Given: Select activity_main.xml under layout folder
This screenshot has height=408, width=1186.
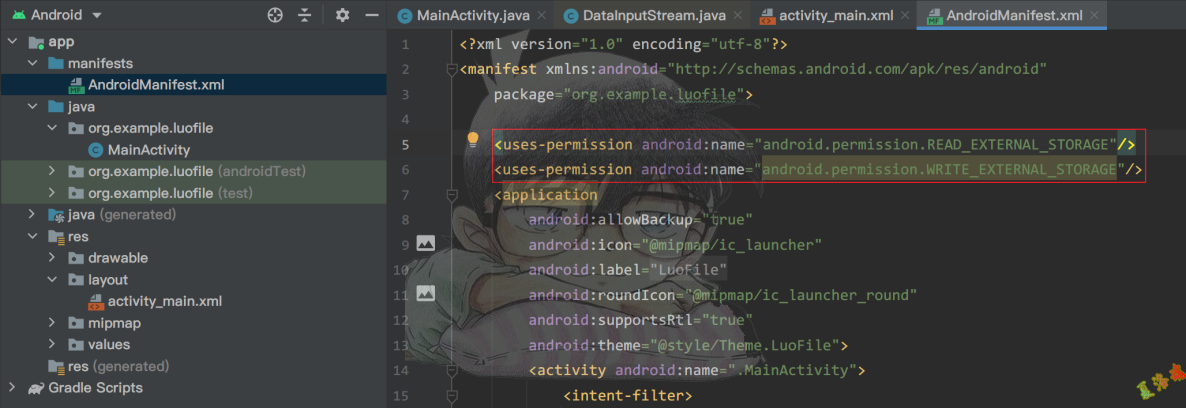Looking at the screenshot, I should (164, 301).
